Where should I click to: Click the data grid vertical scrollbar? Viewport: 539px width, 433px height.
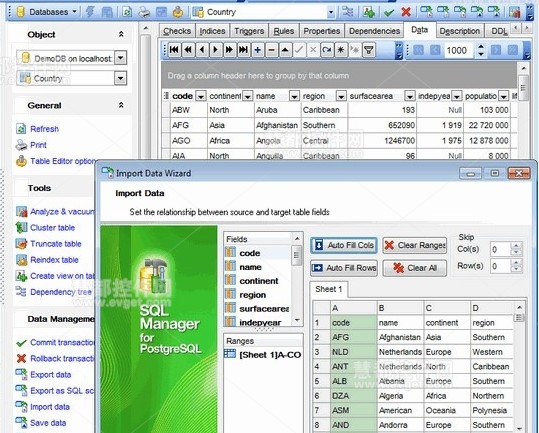pos(524,89)
